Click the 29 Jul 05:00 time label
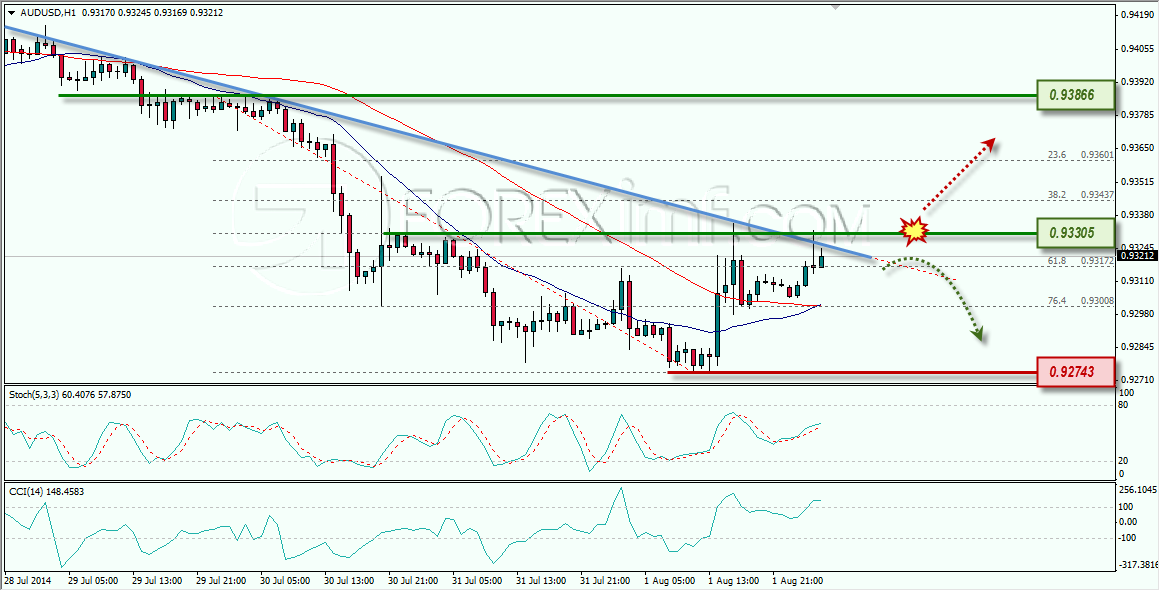Viewport: 1160px width, 591px height. pos(91,581)
